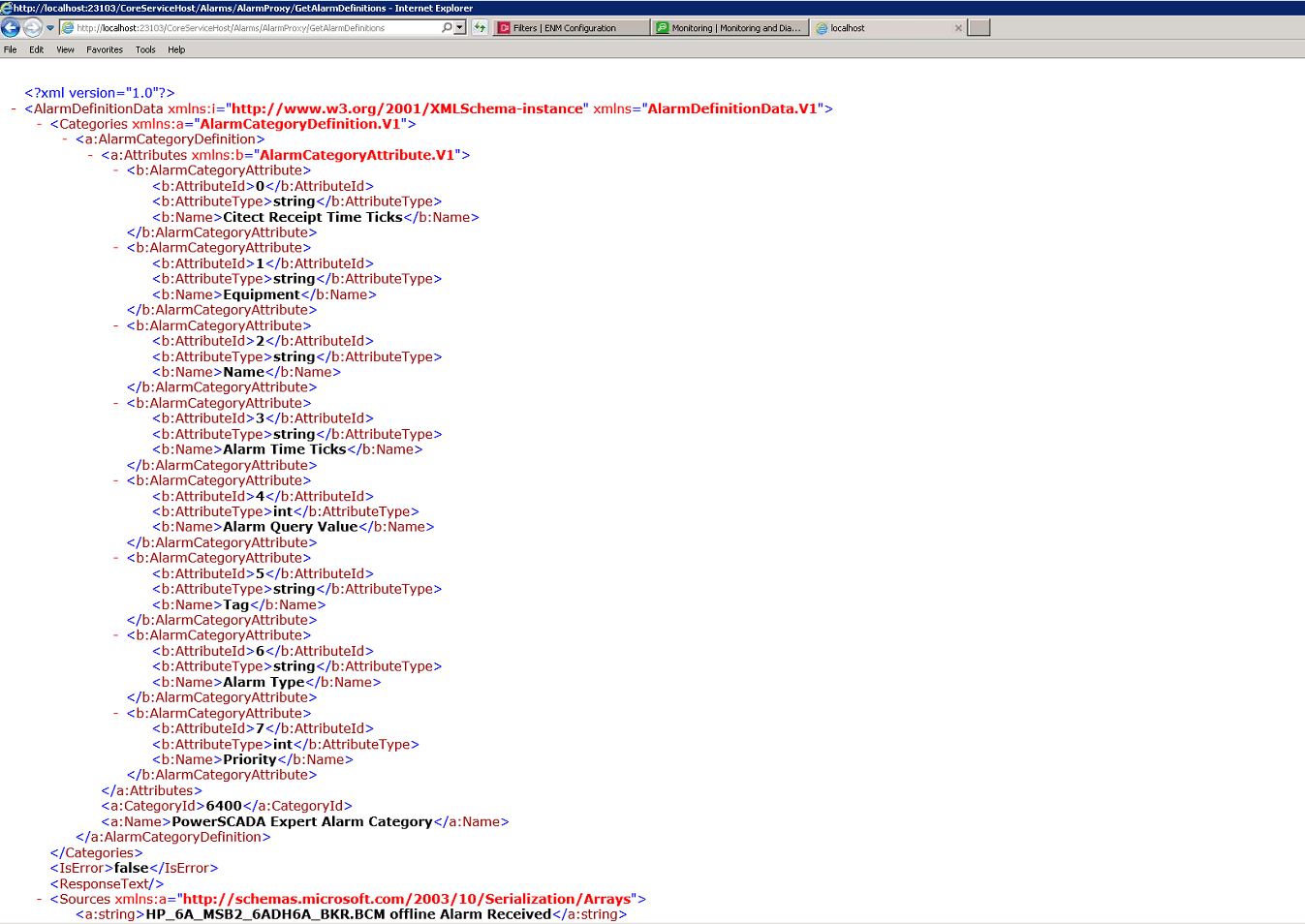The image size is (1305, 924).
Task: Click the XMLSchema-instance namespace URL
Action: pyautogui.click(x=408, y=108)
